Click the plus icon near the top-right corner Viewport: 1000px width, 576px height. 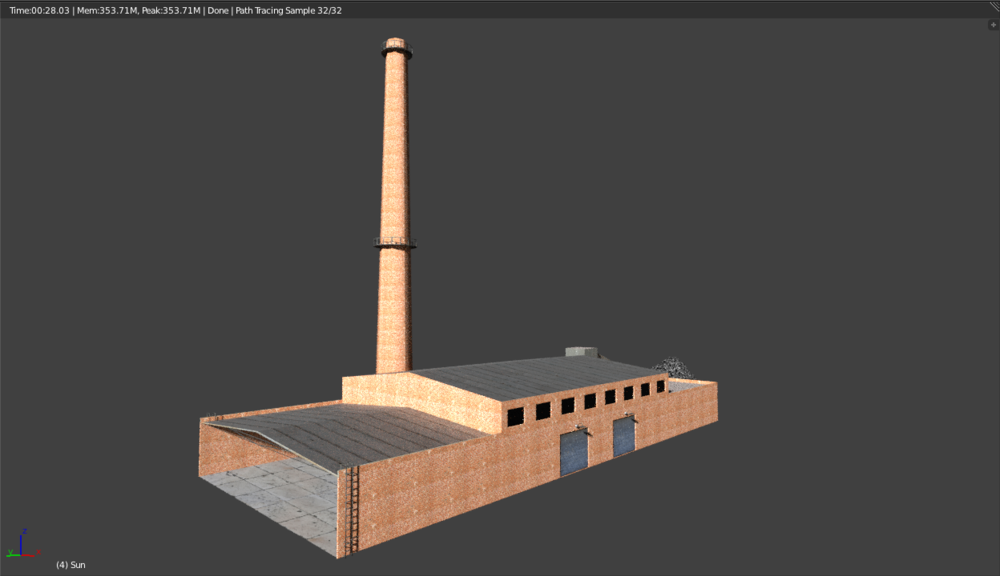pos(993,25)
